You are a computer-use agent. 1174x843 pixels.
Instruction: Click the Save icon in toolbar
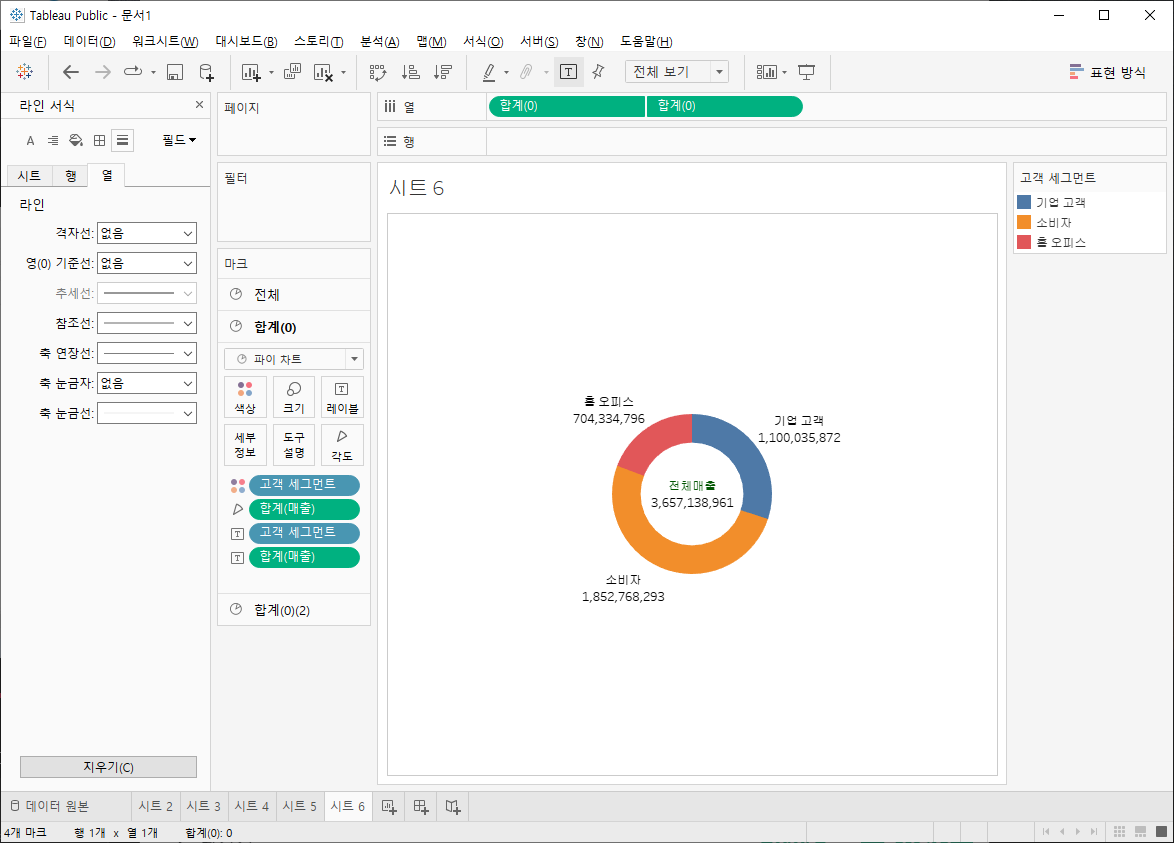point(174,72)
